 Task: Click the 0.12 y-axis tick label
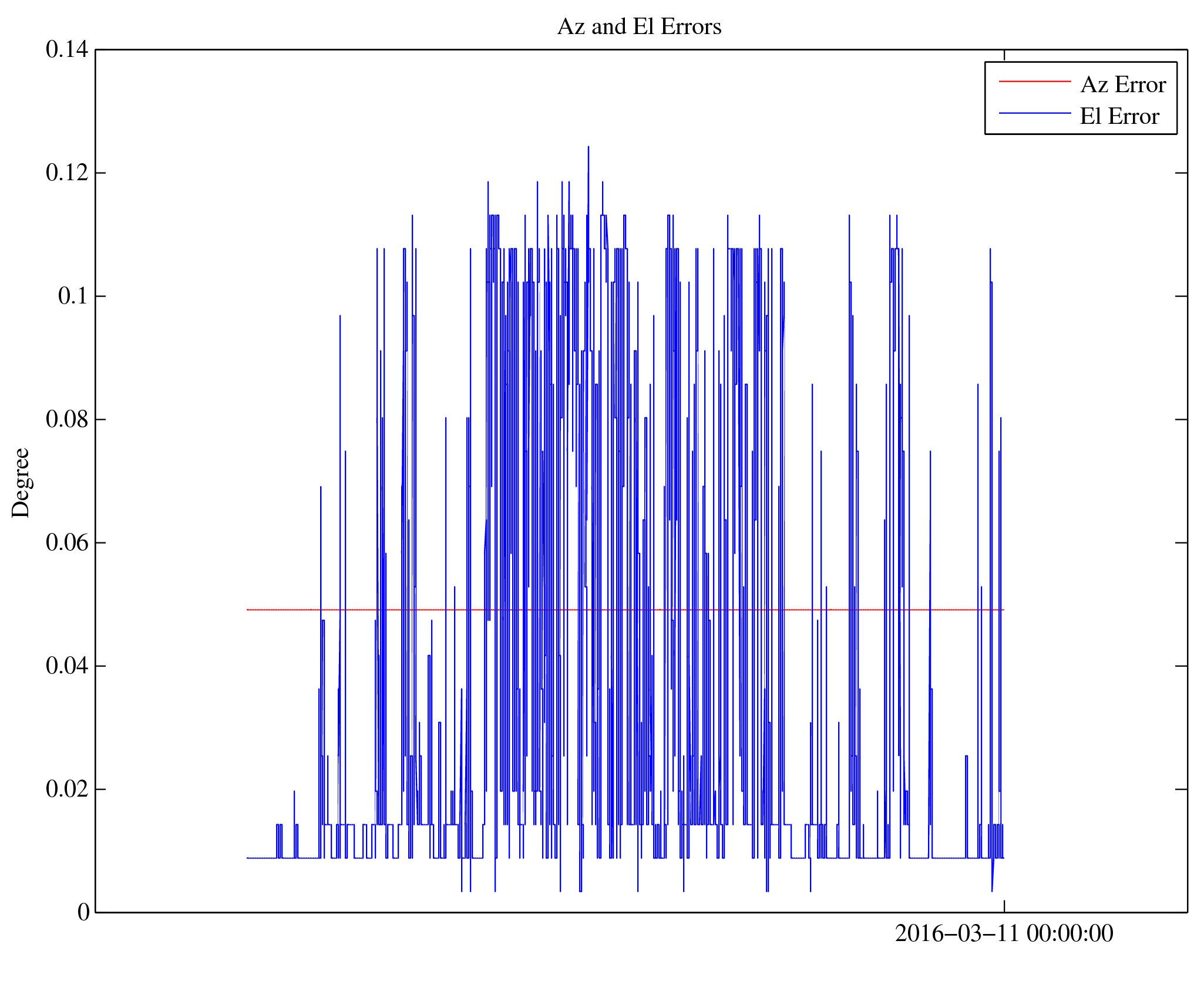(x=67, y=173)
